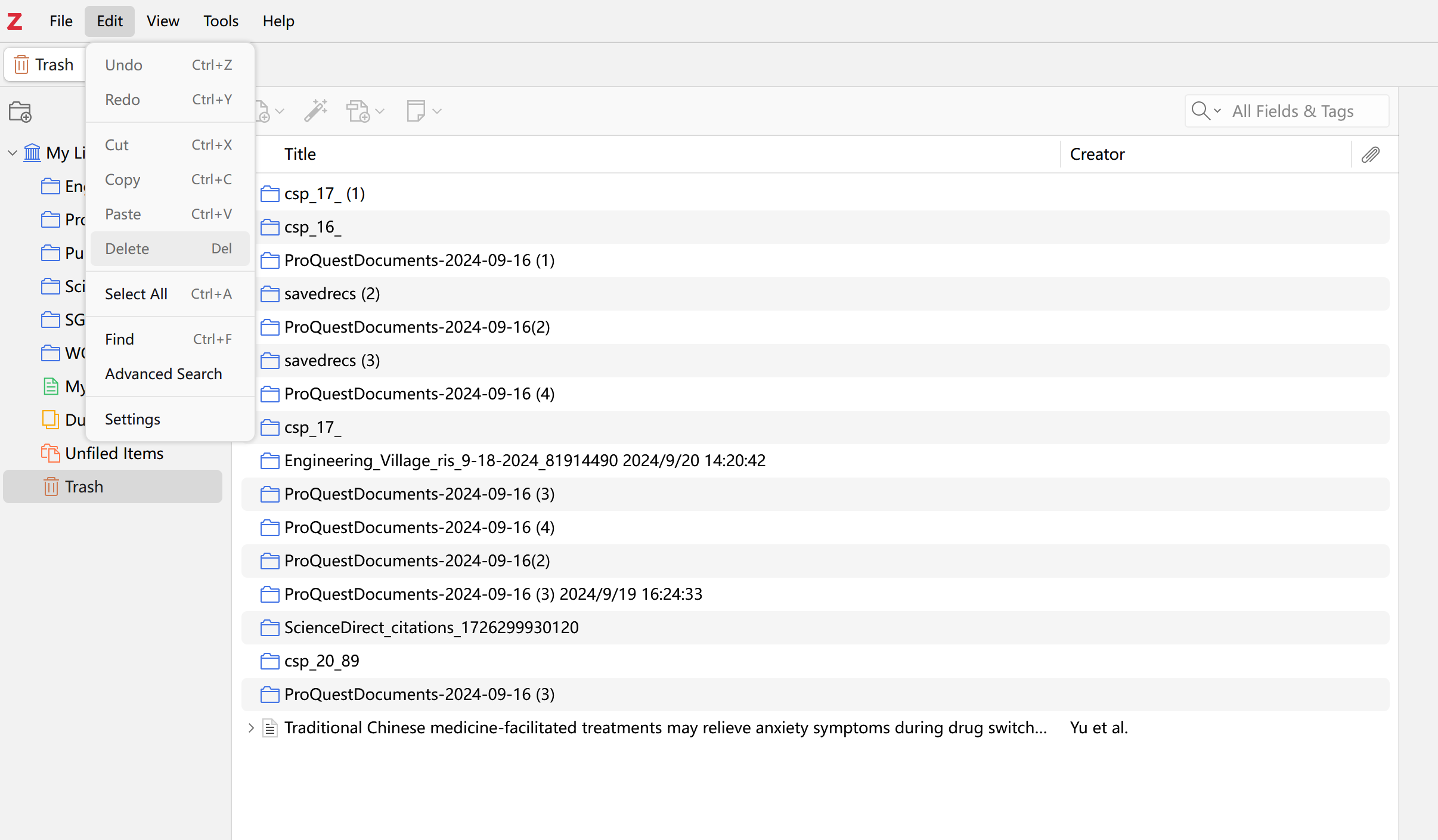Click the folder icon beside savedrecs (2)
Image resolution: width=1438 pixels, height=840 pixels.
pyautogui.click(x=270, y=294)
